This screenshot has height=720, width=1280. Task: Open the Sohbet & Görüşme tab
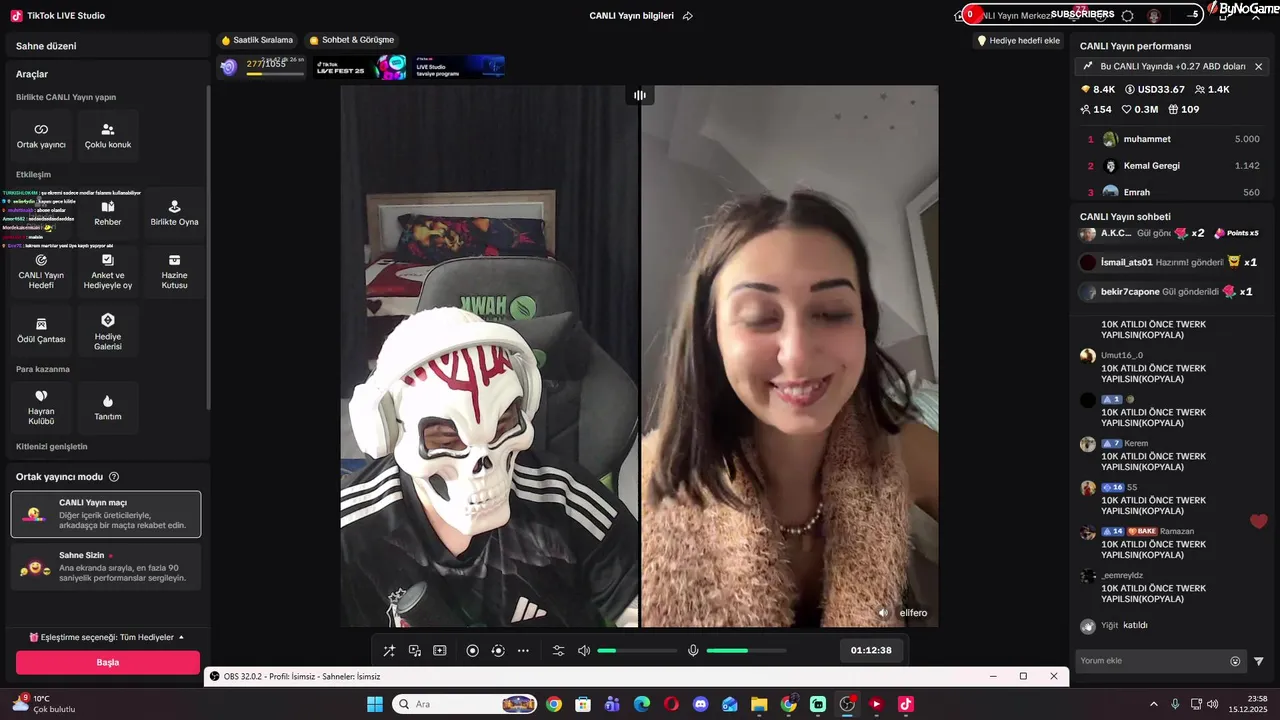tap(352, 40)
